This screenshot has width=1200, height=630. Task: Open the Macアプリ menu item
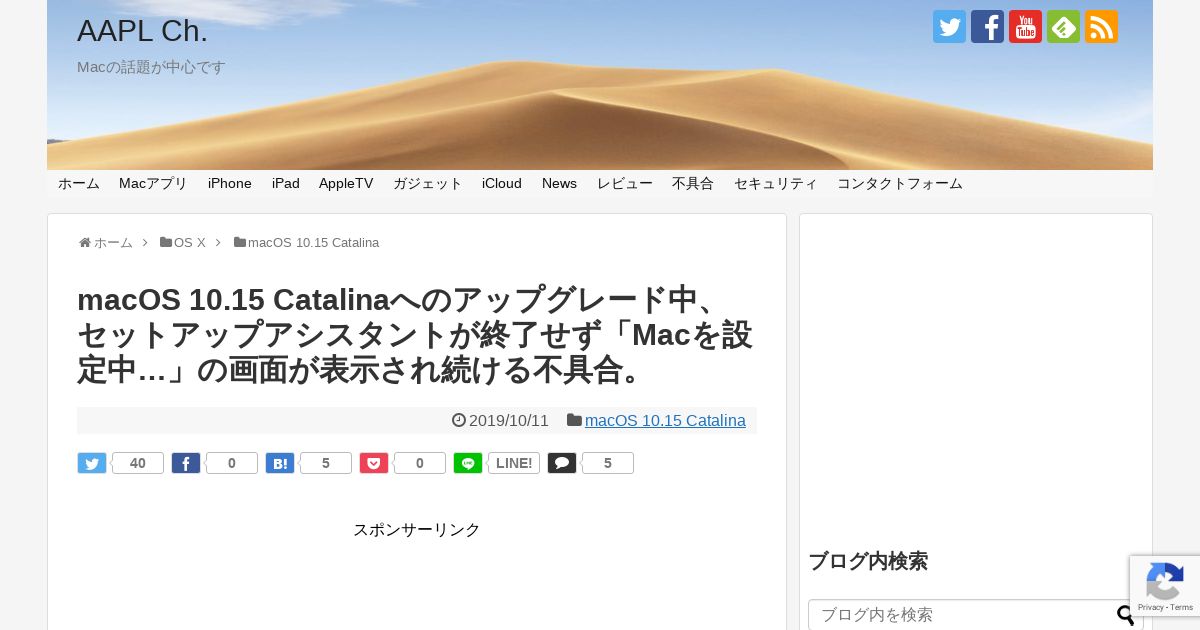click(153, 183)
